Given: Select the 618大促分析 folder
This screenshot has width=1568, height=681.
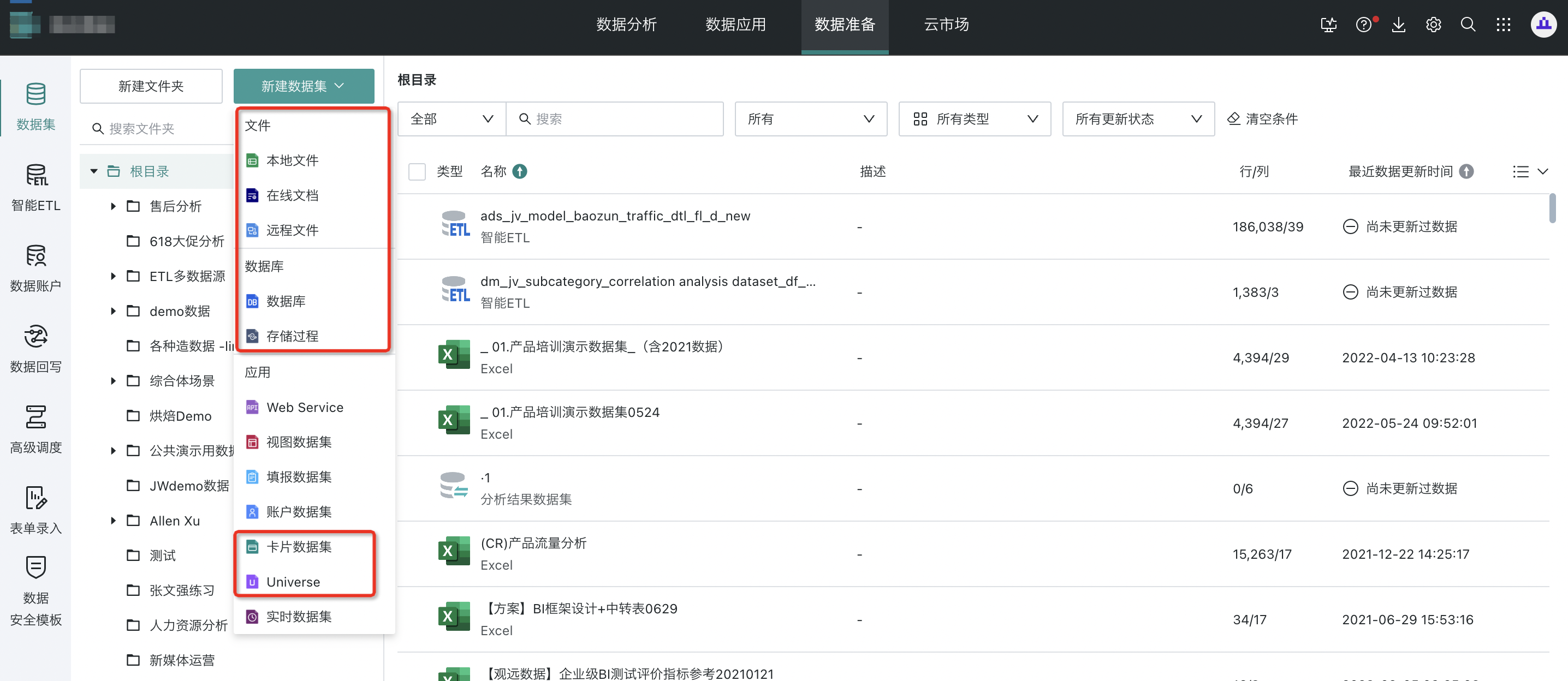Looking at the screenshot, I should [x=186, y=242].
